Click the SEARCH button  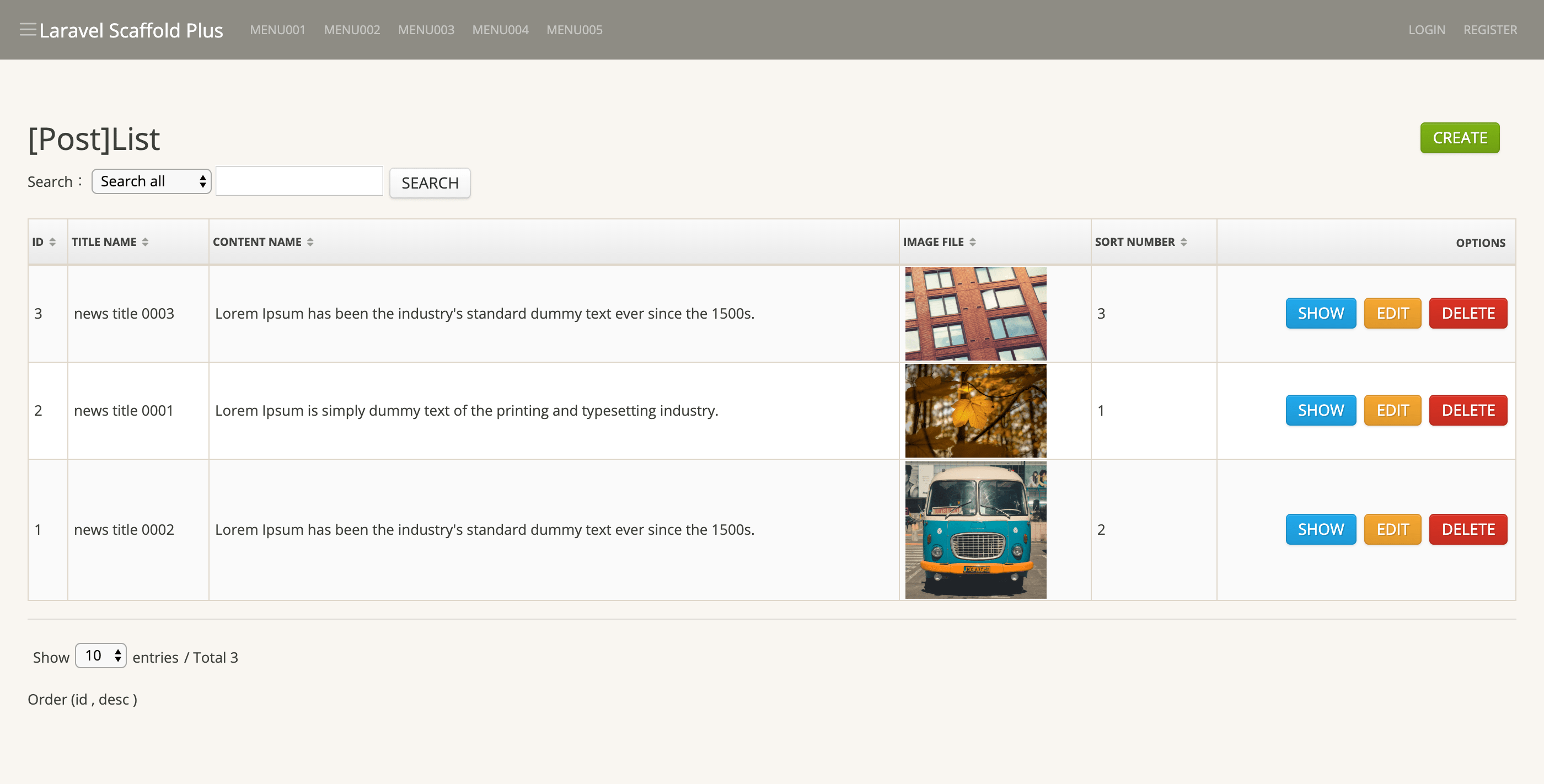tap(429, 183)
